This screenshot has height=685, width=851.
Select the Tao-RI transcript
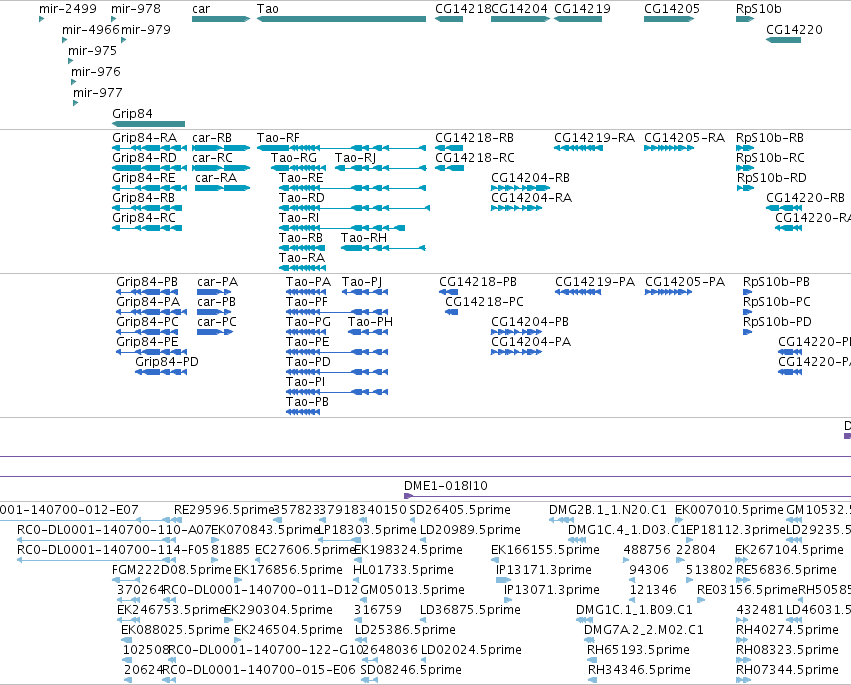(x=342, y=228)
